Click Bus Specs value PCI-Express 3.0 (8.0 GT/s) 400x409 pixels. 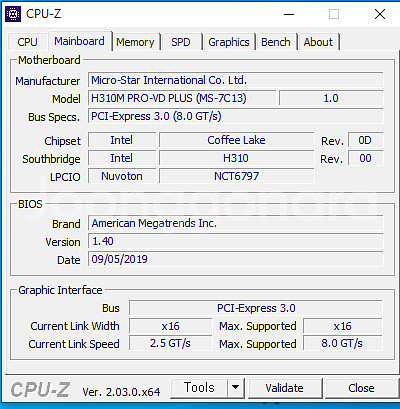(x=235, y=116)
